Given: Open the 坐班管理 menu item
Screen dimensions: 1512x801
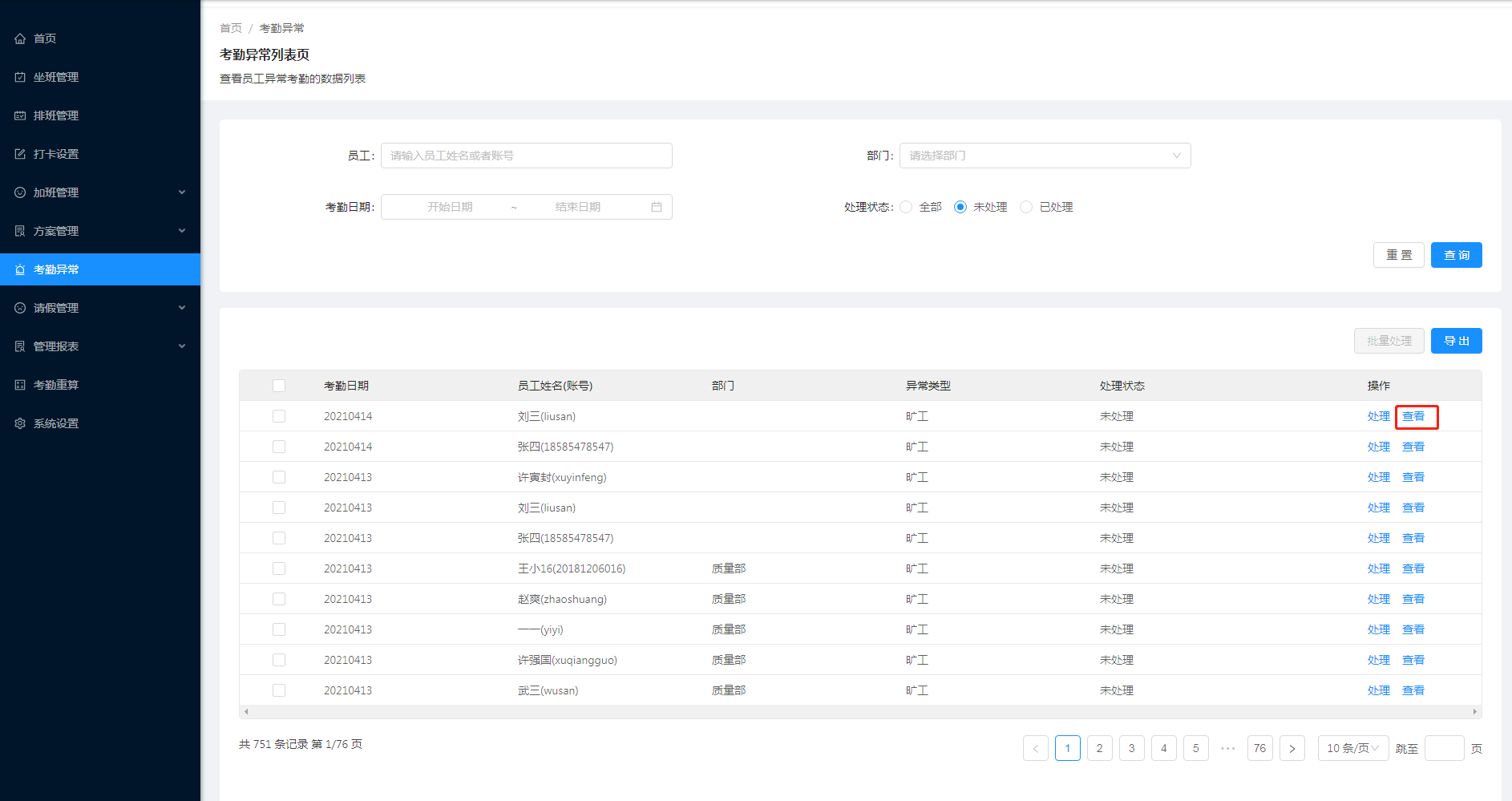Looking at the screenshot, I should click(x=100, y=77).
